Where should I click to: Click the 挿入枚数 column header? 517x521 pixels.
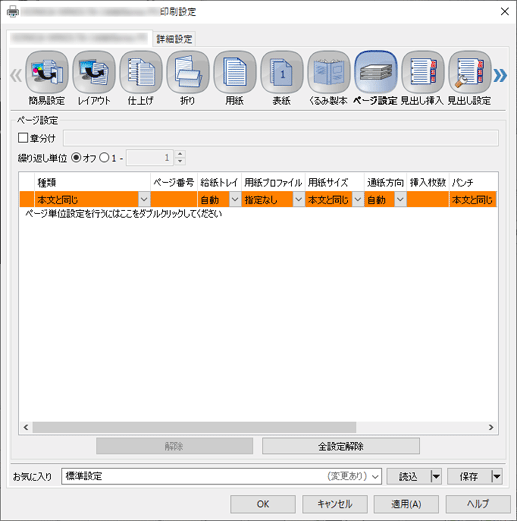tap(428, 182)
